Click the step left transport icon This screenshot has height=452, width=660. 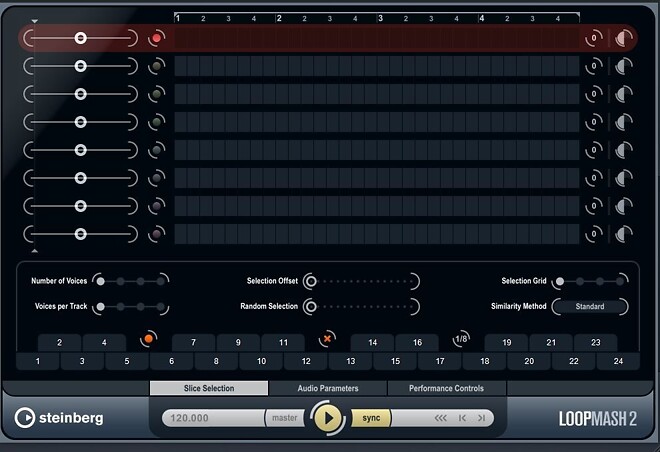tap(462, 418)
